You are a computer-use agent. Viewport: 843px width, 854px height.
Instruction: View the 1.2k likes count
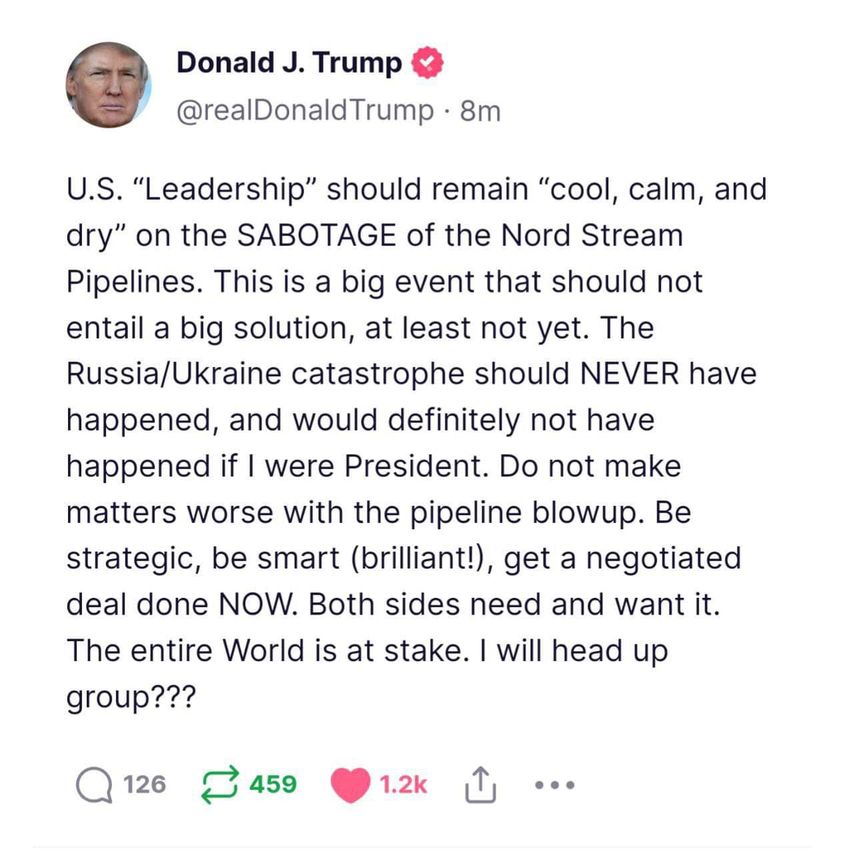click(x=403, y=785)
